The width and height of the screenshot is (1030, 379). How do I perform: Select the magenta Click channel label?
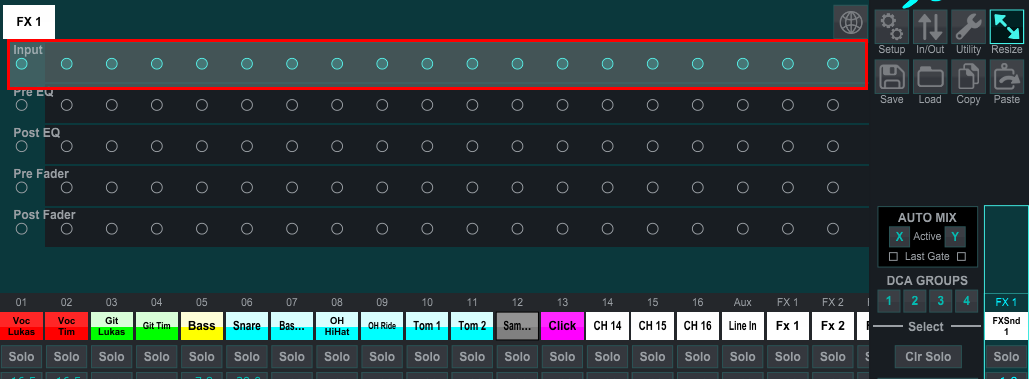coord(562,326)
